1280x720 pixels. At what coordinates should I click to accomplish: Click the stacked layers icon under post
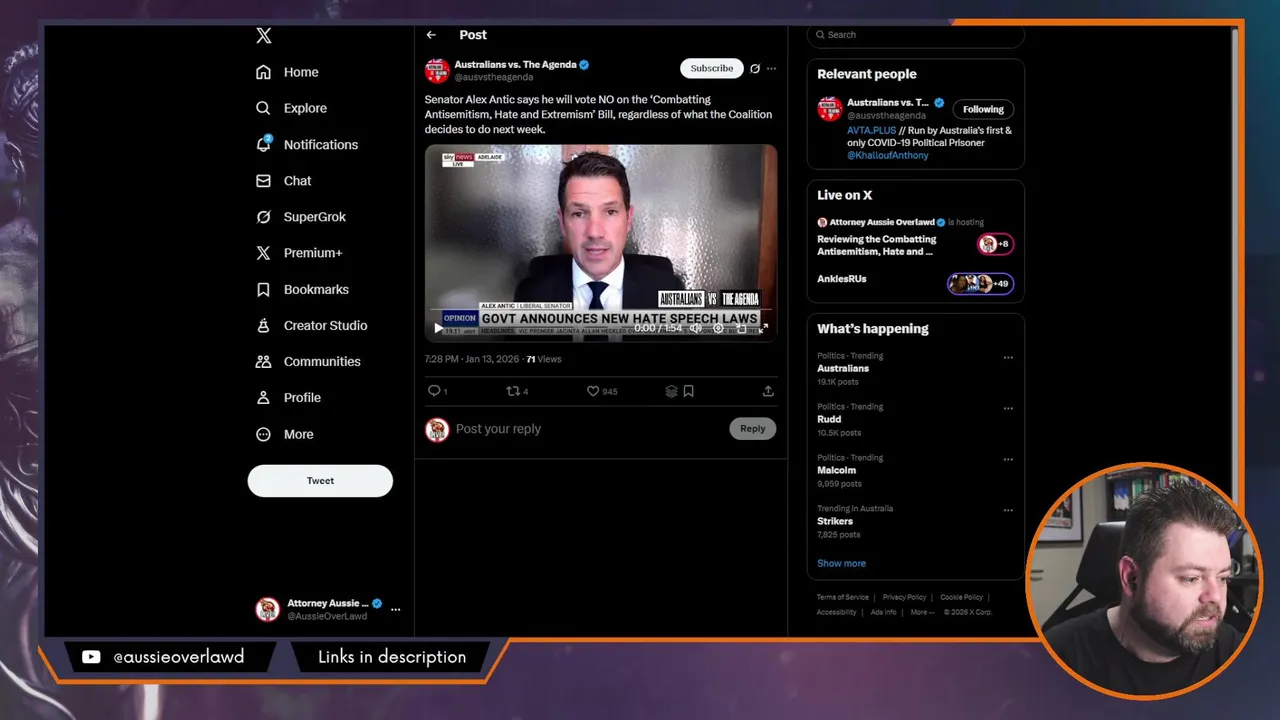pyautogui.click(x=671, y=391)
